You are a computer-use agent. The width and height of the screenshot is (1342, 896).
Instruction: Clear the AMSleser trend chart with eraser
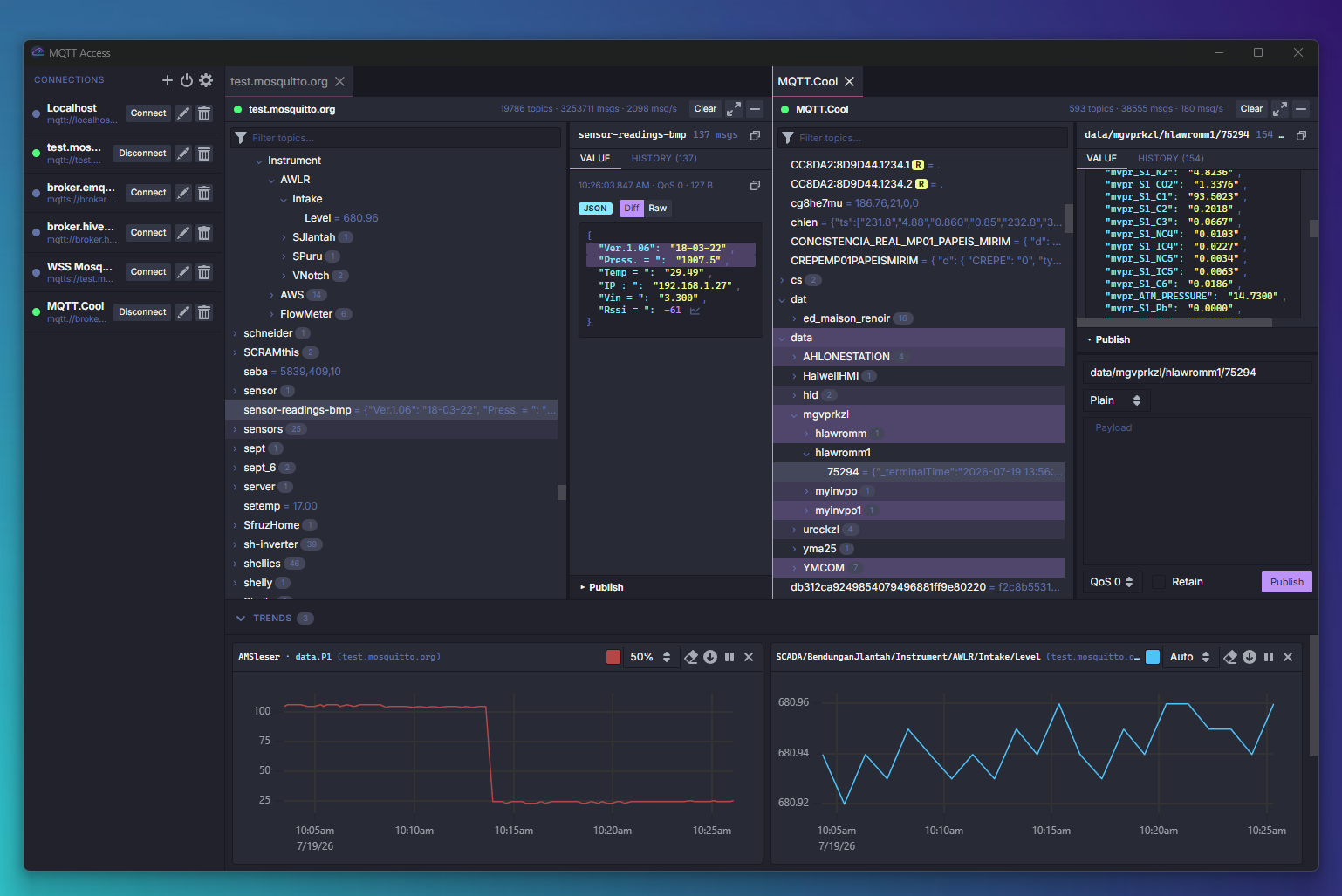[691, 657]
